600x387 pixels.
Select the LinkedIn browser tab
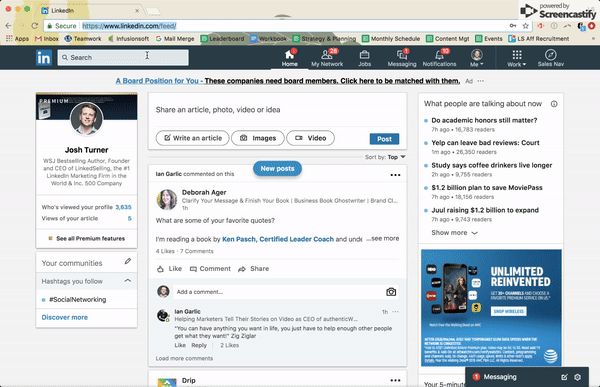[x=91, y=11]
